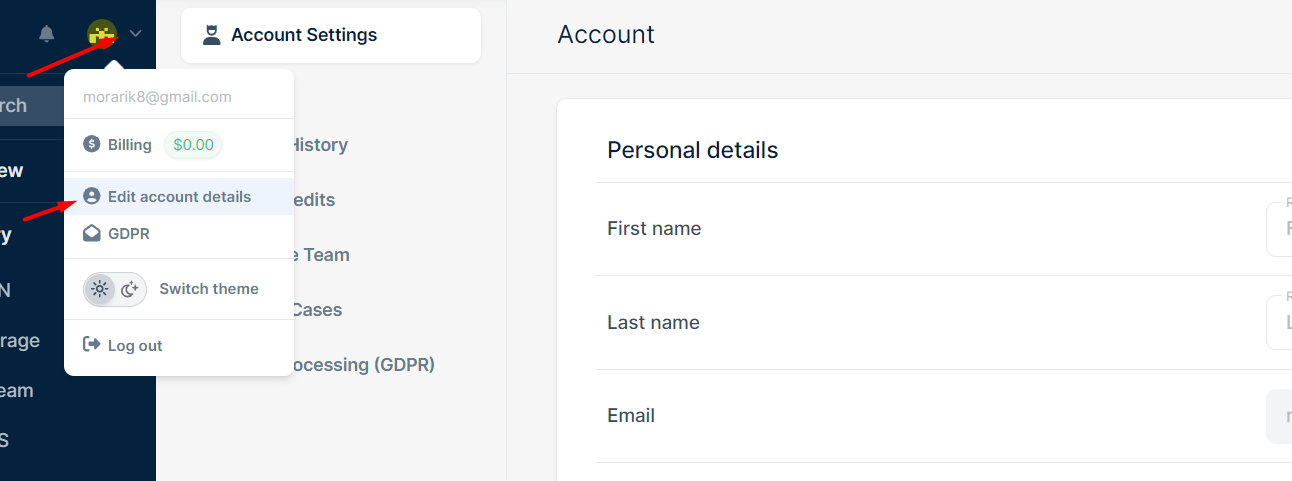Image resolution: width=1292 pixels, height=481 pixels.
Task: Click the Last name input field
Action: [x=1279, y=322]
